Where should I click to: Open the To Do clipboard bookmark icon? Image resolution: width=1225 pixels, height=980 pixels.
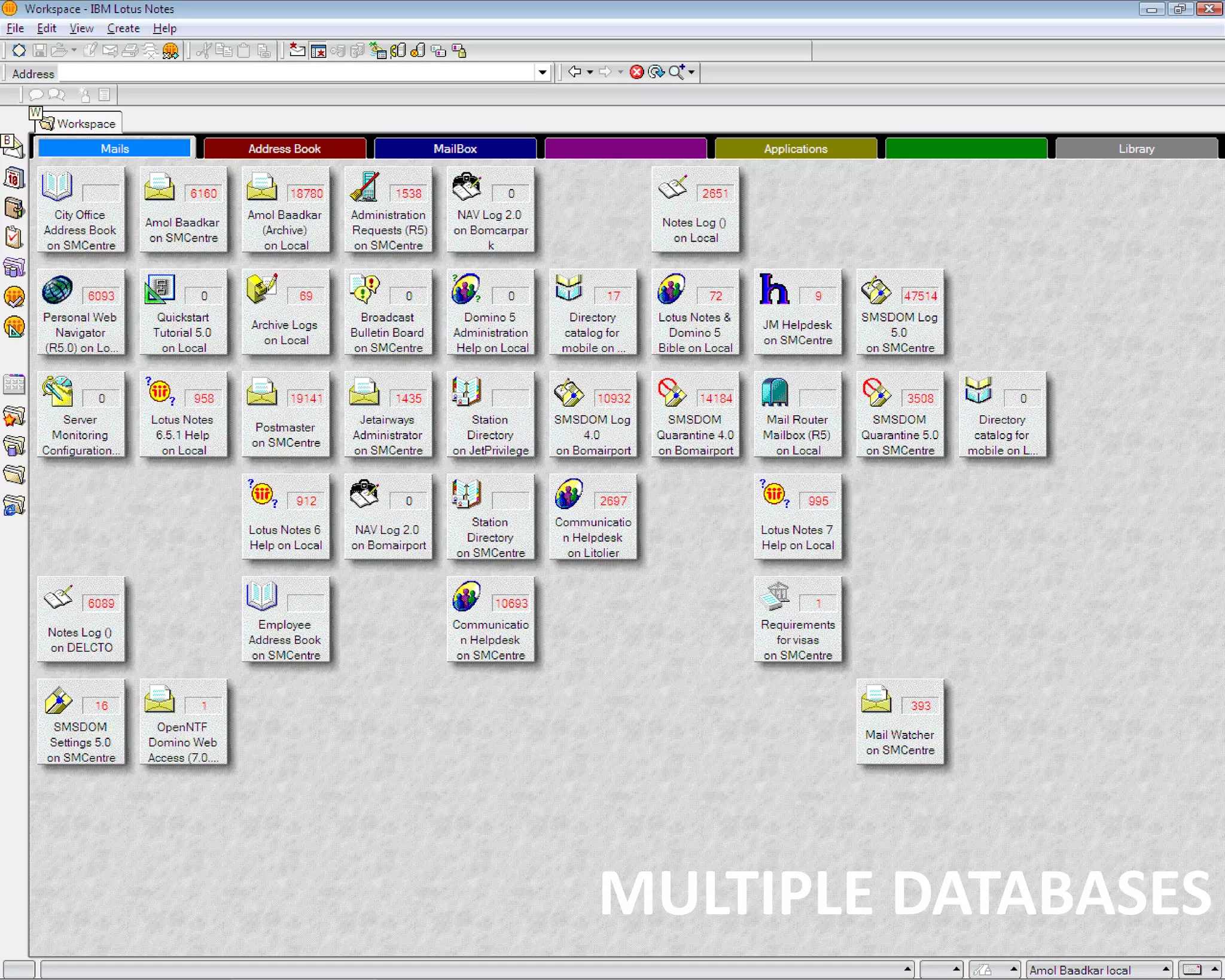pos(14,238)
